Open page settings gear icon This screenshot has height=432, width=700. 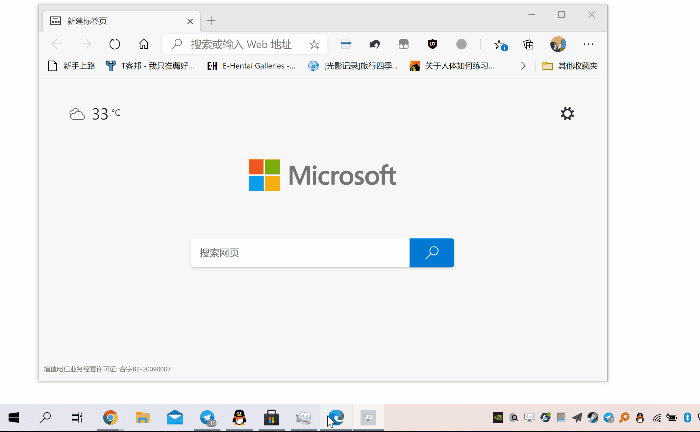567,114
